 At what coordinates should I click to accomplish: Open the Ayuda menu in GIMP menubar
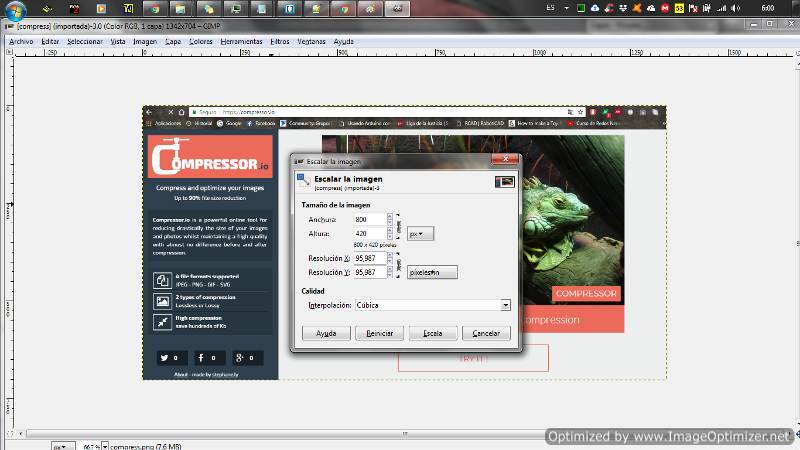(343, 41)
